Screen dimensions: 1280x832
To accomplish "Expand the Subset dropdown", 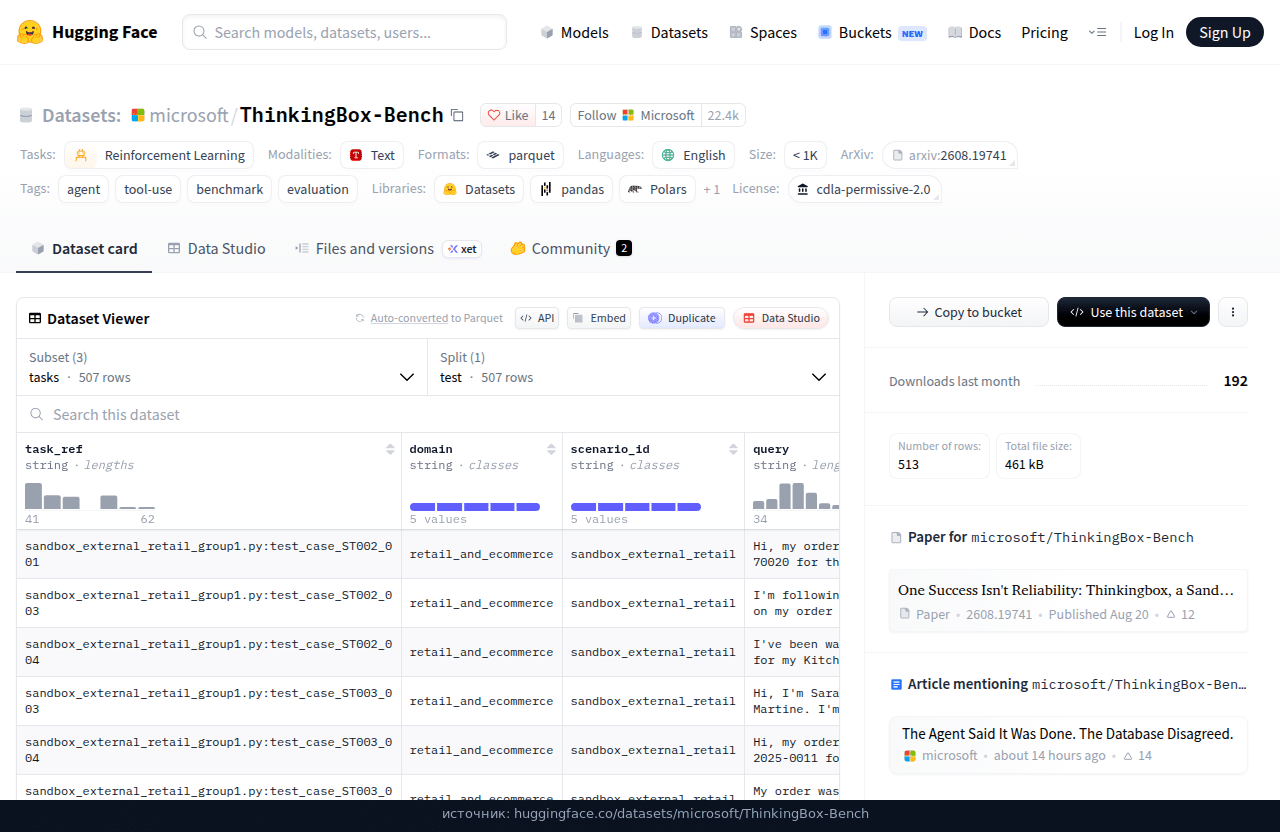I will 222,368.
